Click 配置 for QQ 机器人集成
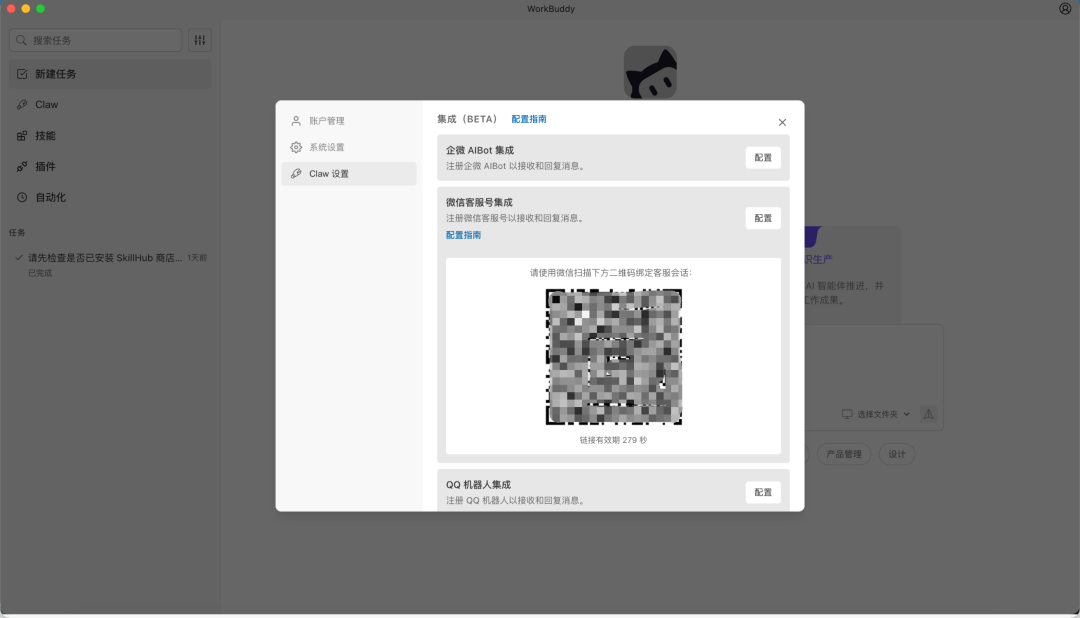Screen dimensions: 1080x618 762,492
